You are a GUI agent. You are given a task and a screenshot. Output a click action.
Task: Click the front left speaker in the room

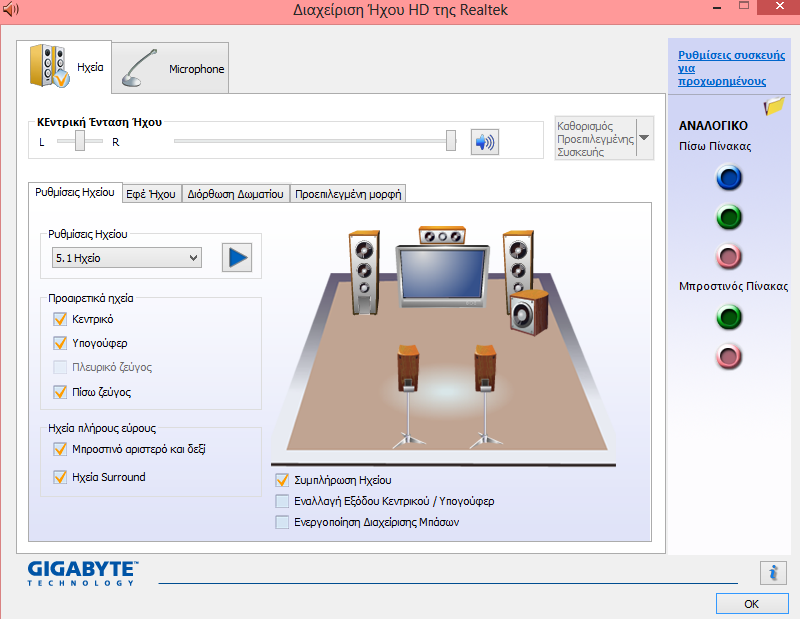tap(364, 273)
